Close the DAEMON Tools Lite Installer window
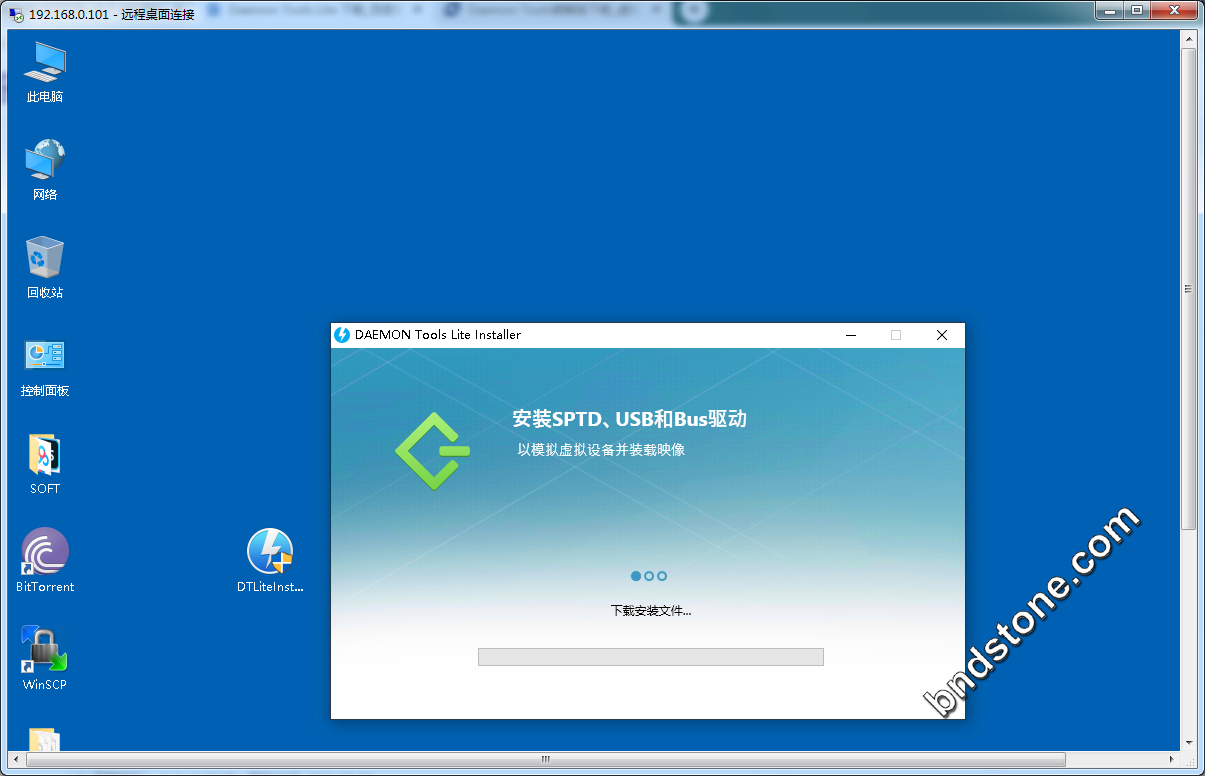The image size is (1205, 776). point(941,335)
